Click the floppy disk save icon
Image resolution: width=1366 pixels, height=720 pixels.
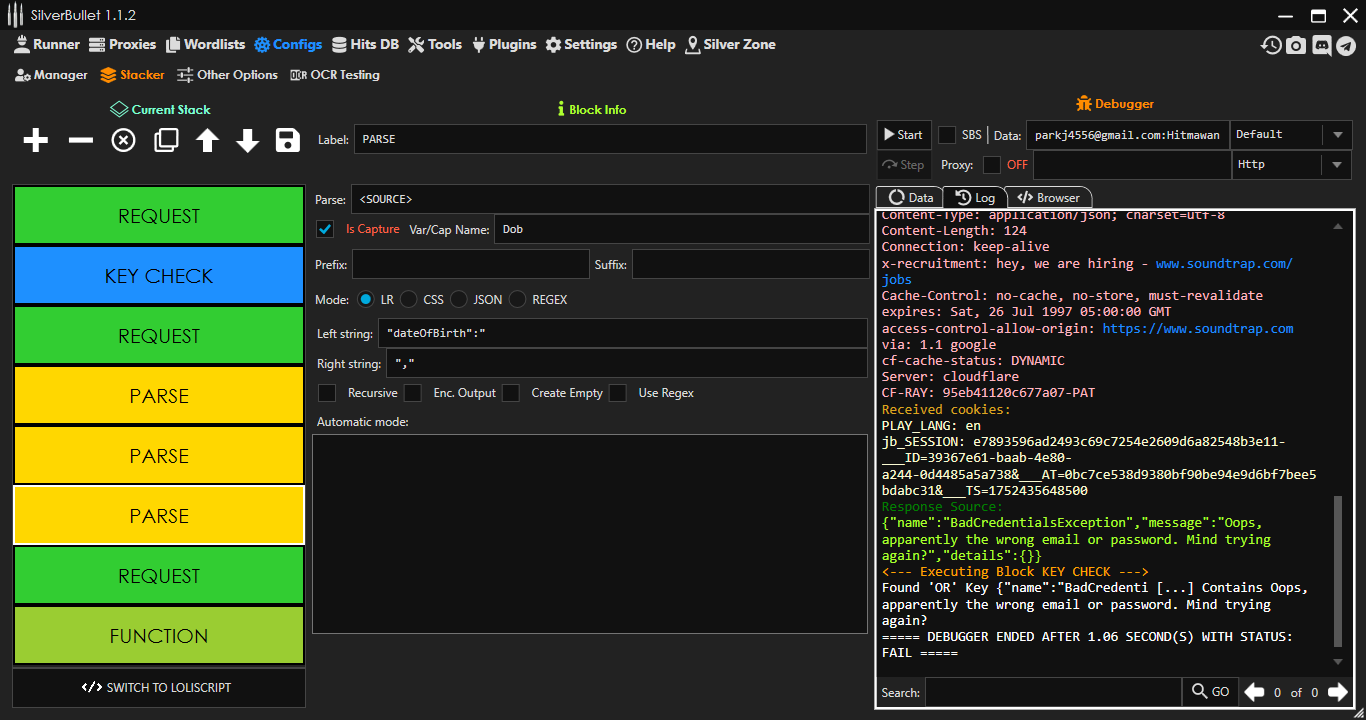coord(288,141)
